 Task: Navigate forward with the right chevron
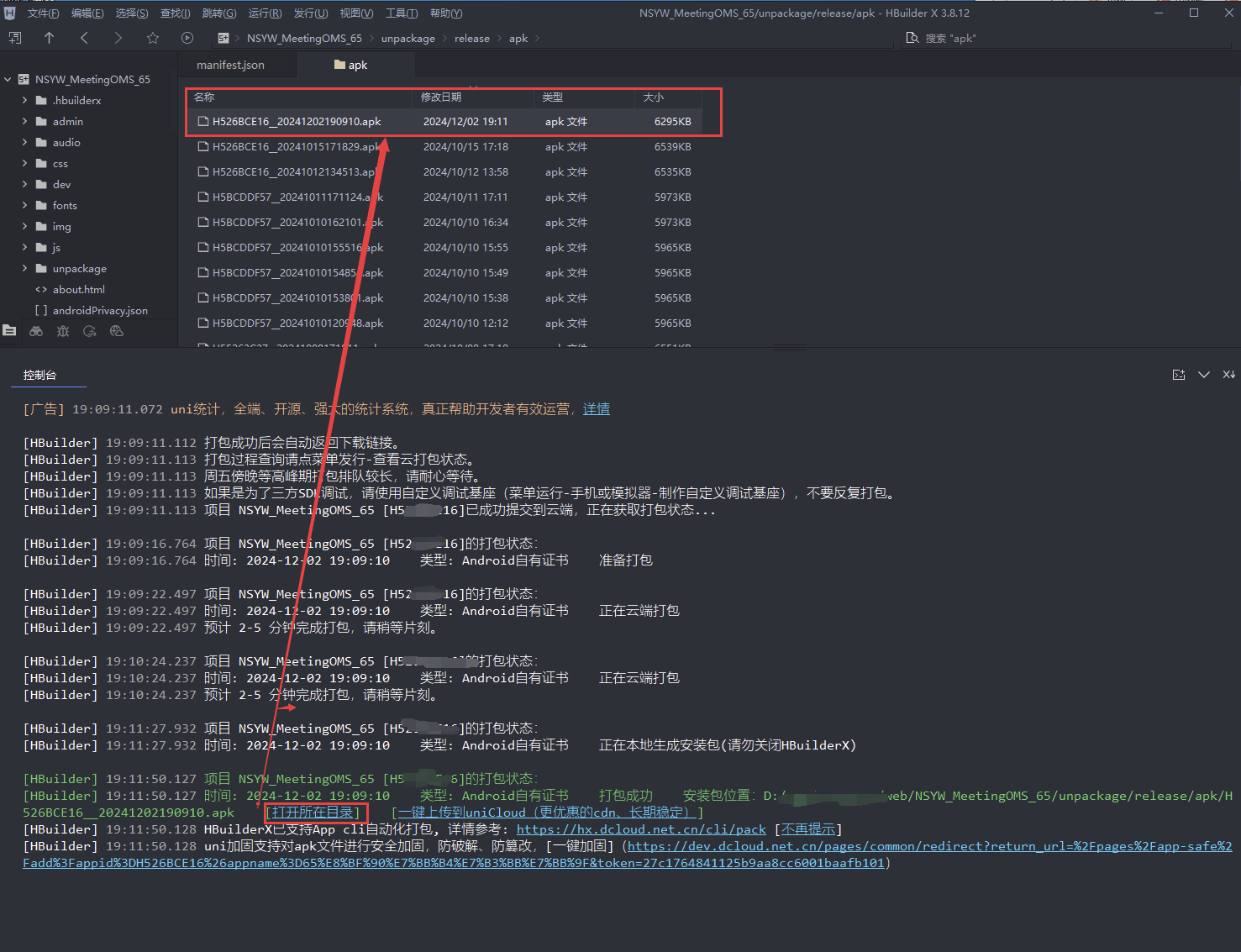(x=118, y=38)
